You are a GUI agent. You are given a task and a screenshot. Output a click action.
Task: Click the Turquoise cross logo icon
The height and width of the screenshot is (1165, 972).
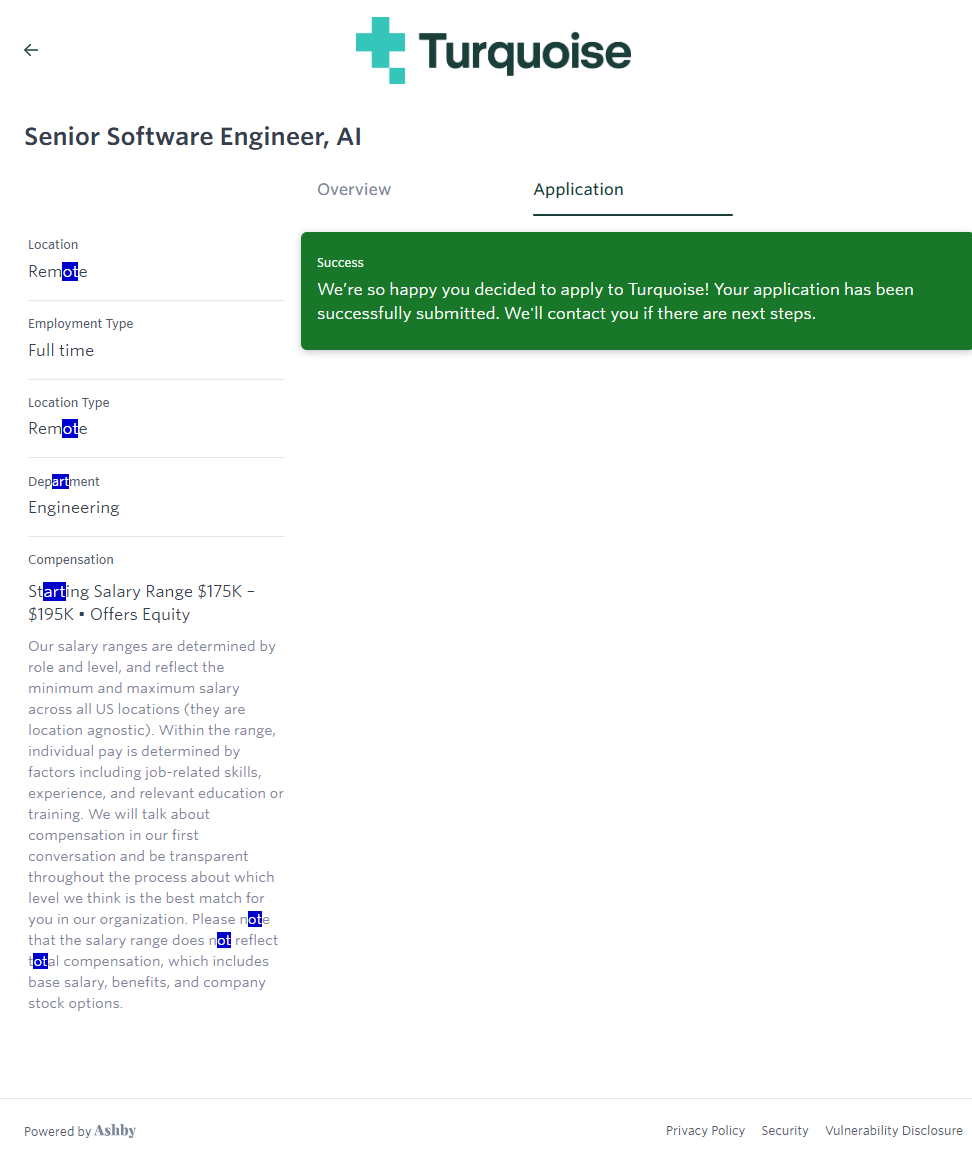[381, 50]
